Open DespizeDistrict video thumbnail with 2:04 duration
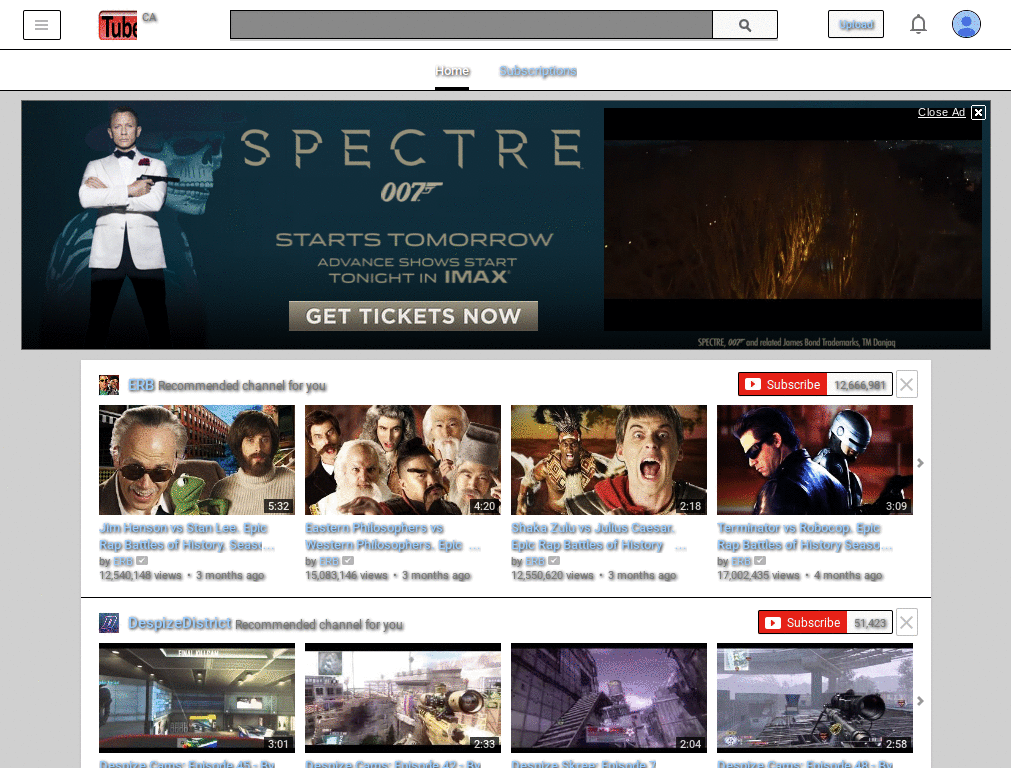Screen dimensions: 1024x768 pos(609,698)
